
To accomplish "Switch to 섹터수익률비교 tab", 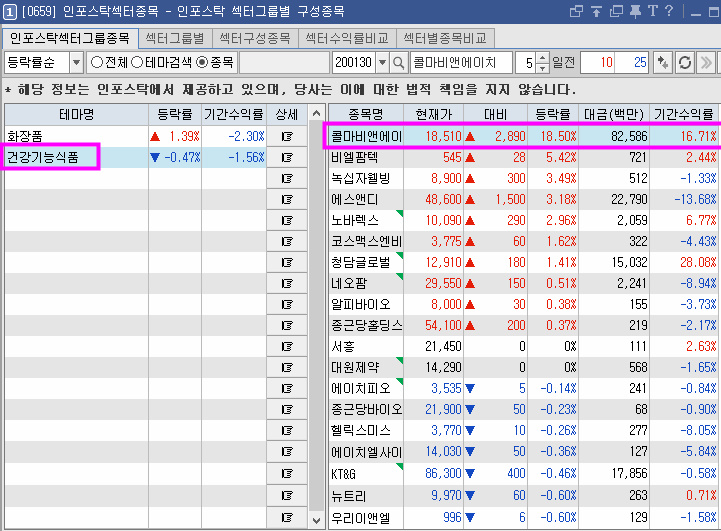I will click(x=347, y=38).
